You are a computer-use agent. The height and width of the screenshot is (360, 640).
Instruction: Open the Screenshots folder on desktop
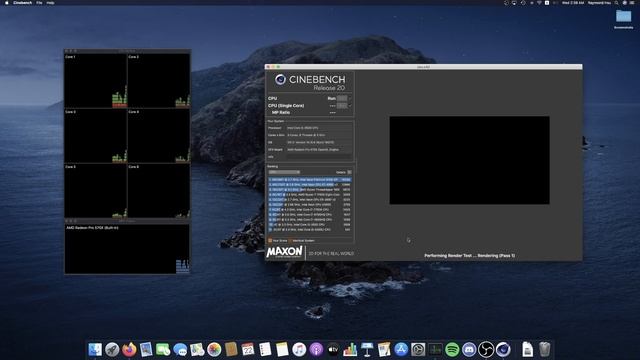(623, 19)
